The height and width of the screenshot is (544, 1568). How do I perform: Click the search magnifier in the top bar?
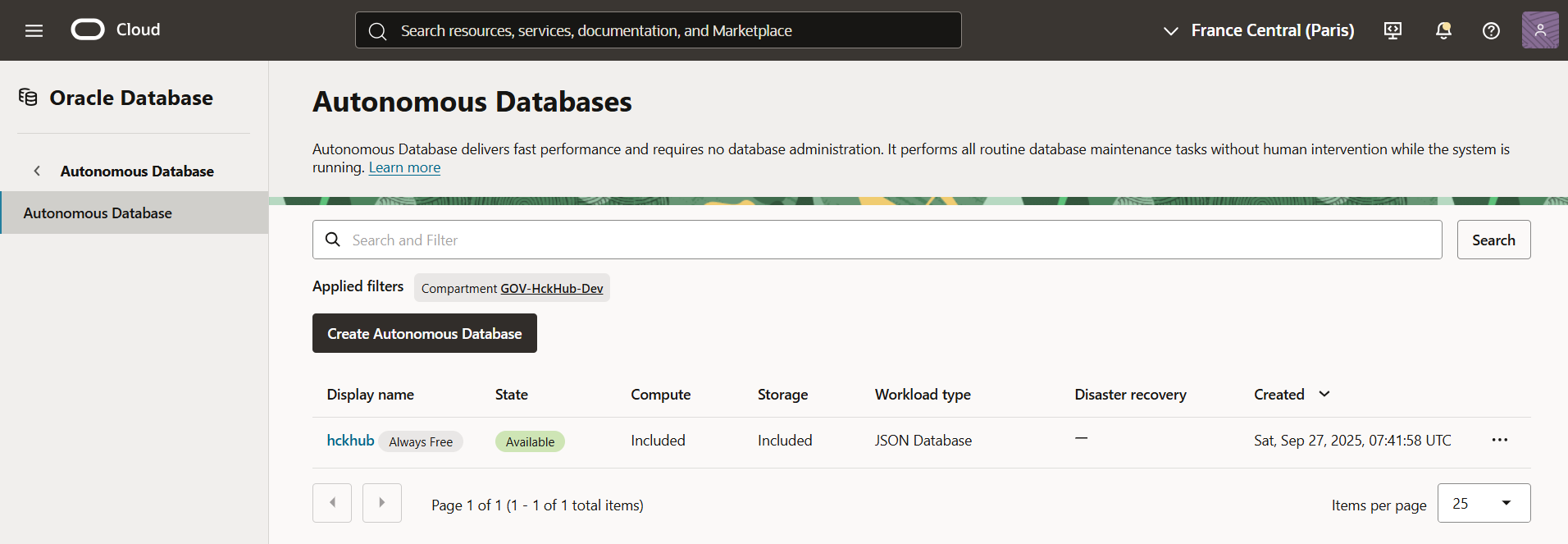pos(377,31)
